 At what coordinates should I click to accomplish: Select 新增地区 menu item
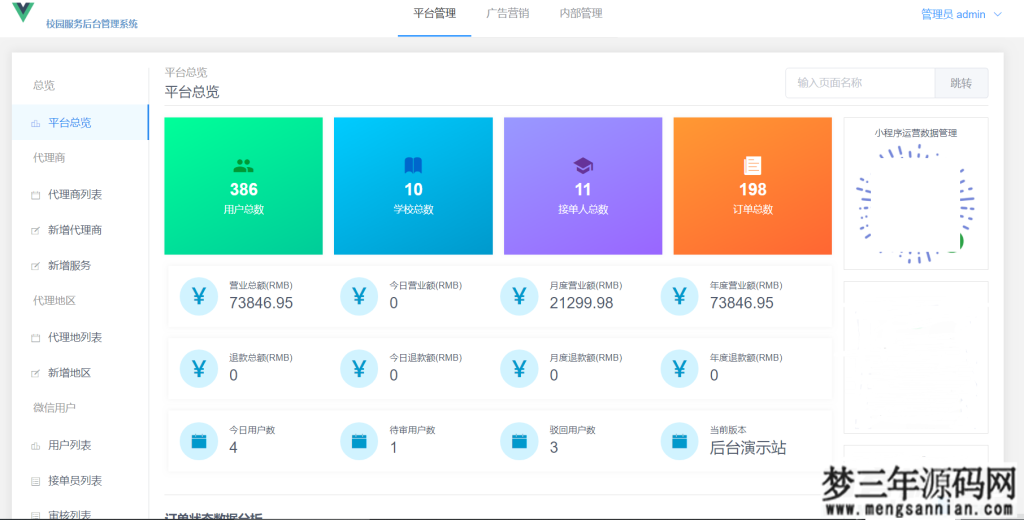click(x=80, y=372)
